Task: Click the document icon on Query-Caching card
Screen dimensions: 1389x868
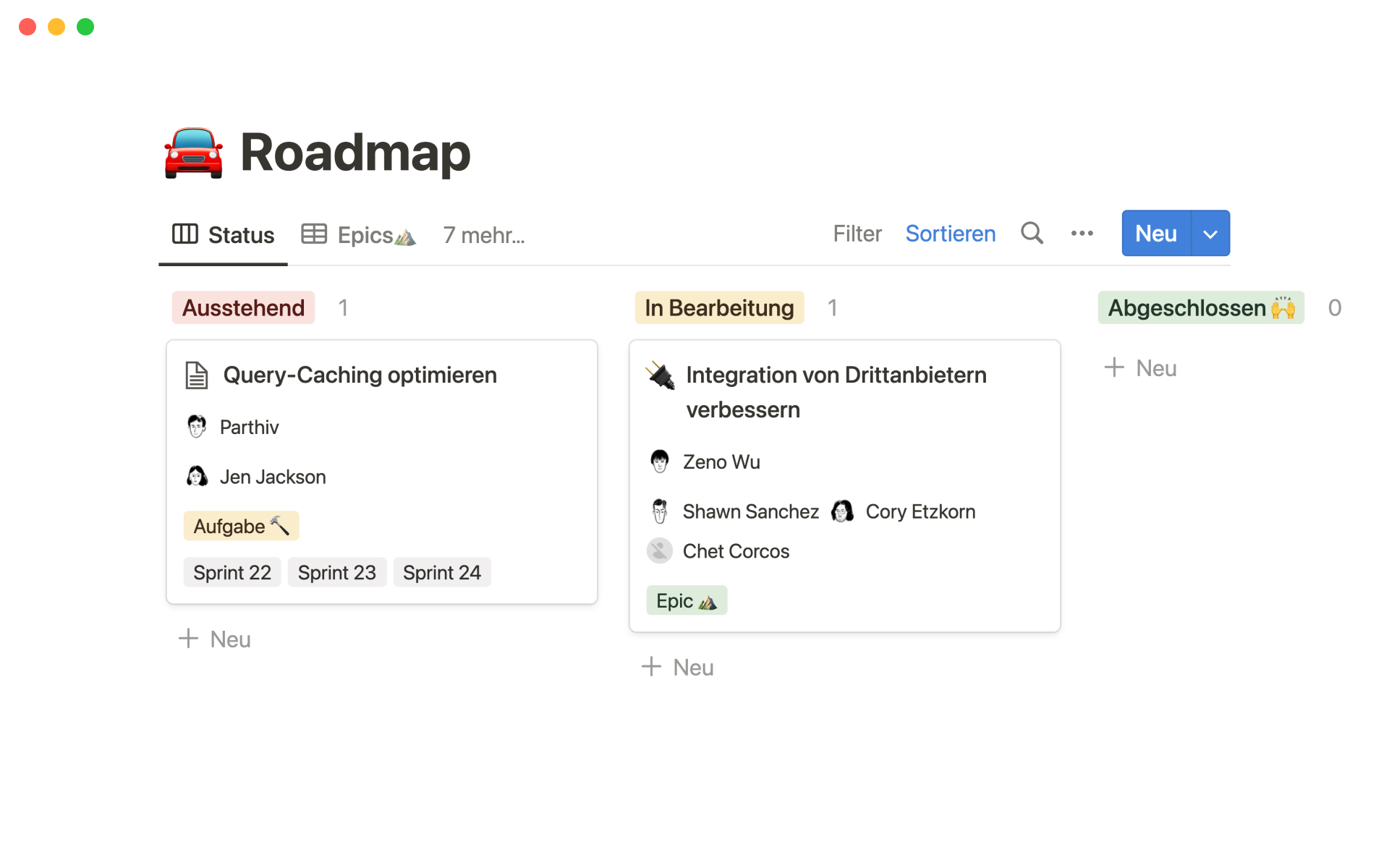Action: click(x=196, y=375)
